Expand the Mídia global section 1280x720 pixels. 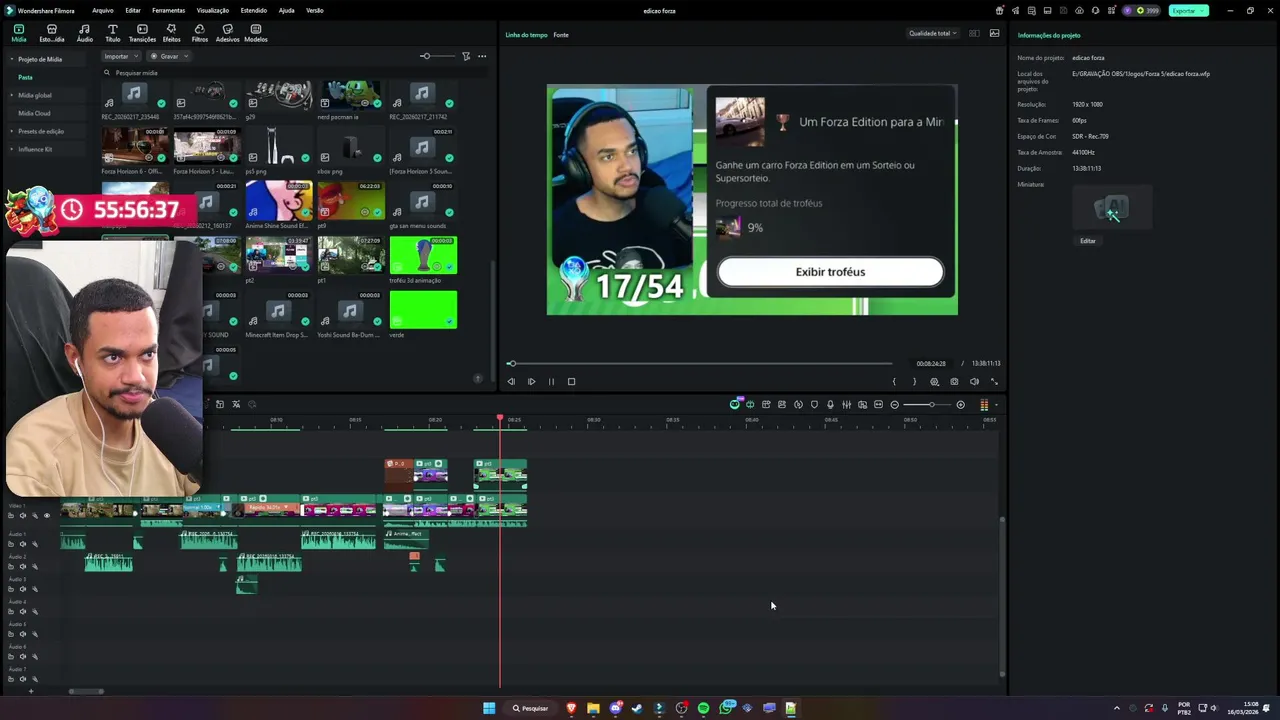(x=12, y=95)
